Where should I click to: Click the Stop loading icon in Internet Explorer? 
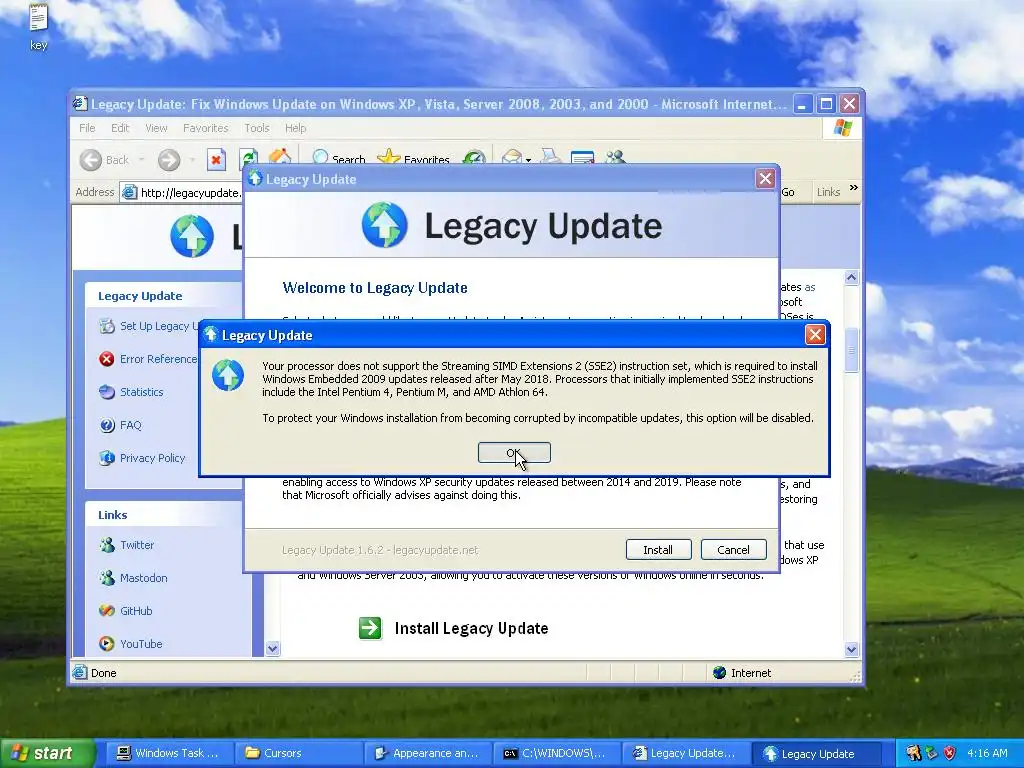pos(216,160)
